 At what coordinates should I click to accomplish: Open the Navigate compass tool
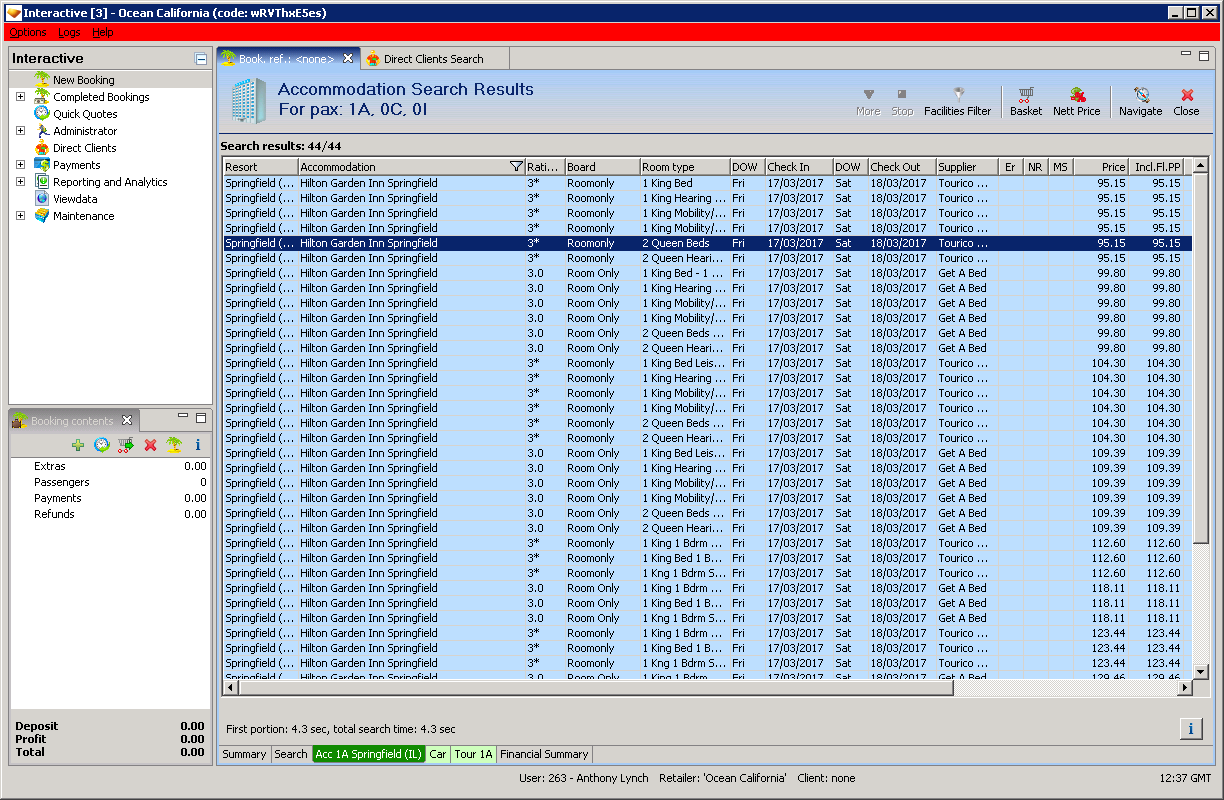[x=1140, y=96]
